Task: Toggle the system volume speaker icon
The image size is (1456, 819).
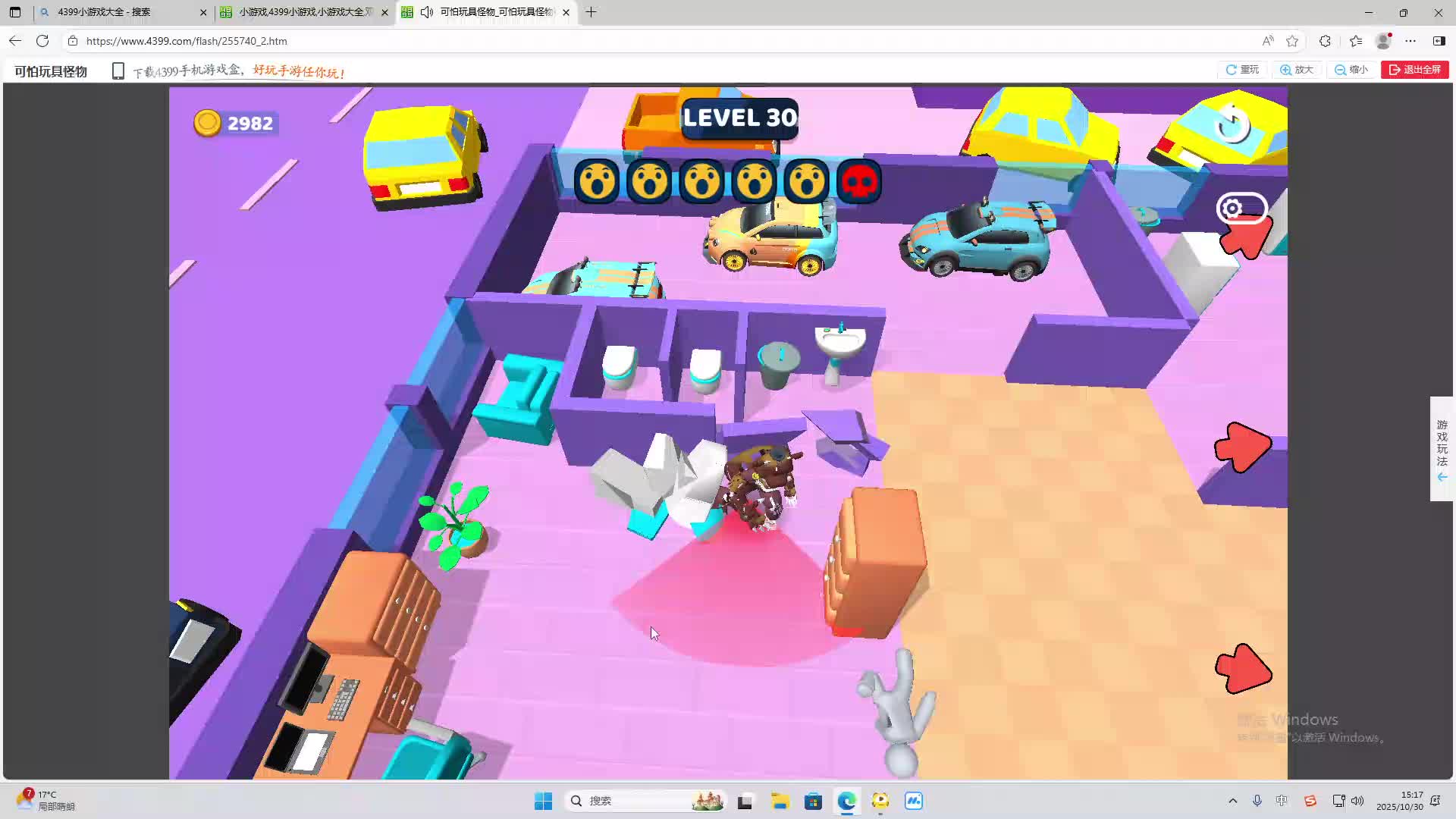Action: tap(1357, 801)
